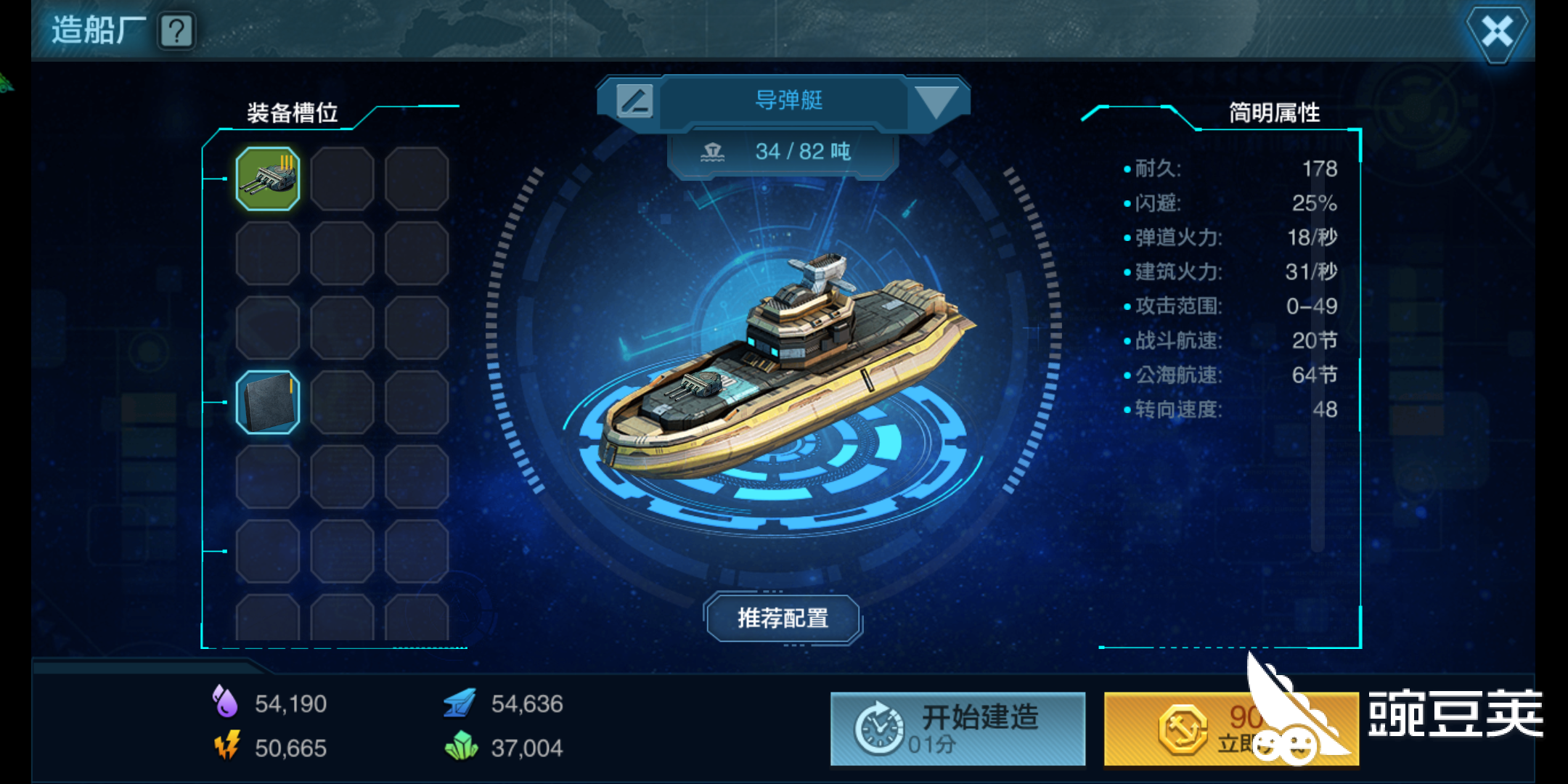Click the pencil edit name icon
Viewport: 1568px width, 784px height.
tap(634, 101)
